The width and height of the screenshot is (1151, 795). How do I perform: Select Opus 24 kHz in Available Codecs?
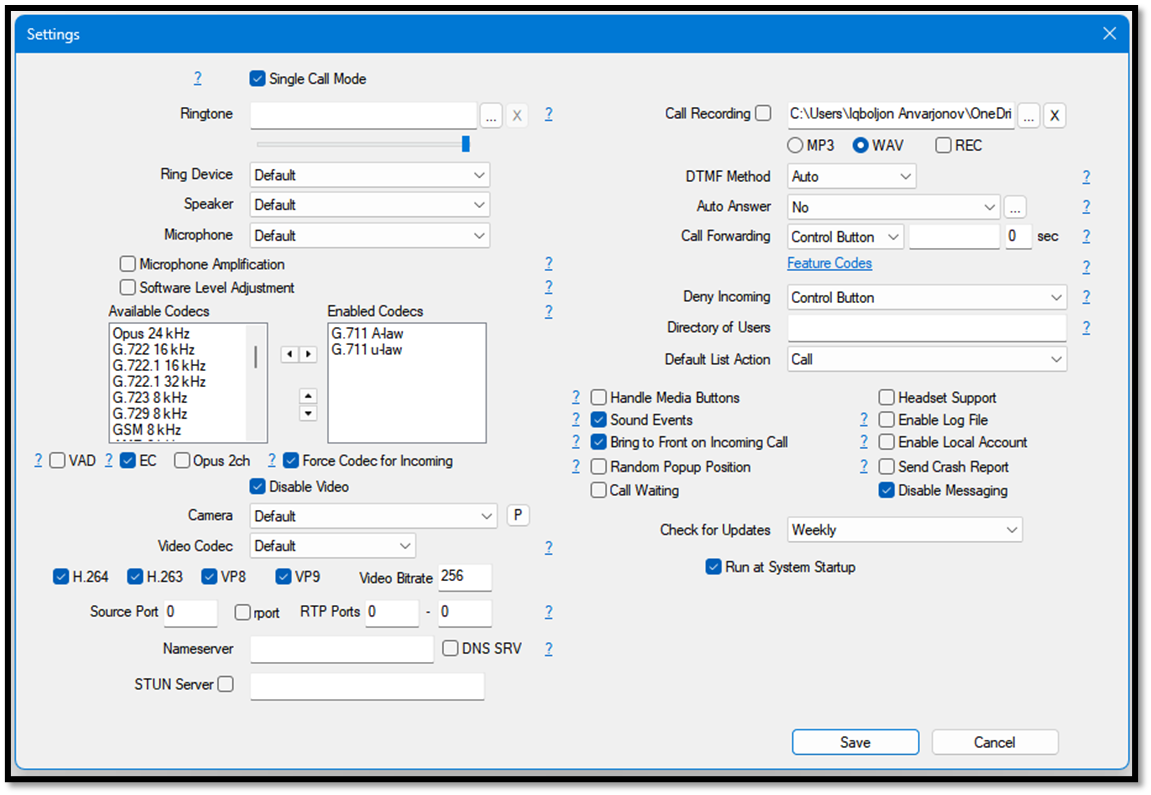point(151,333)
